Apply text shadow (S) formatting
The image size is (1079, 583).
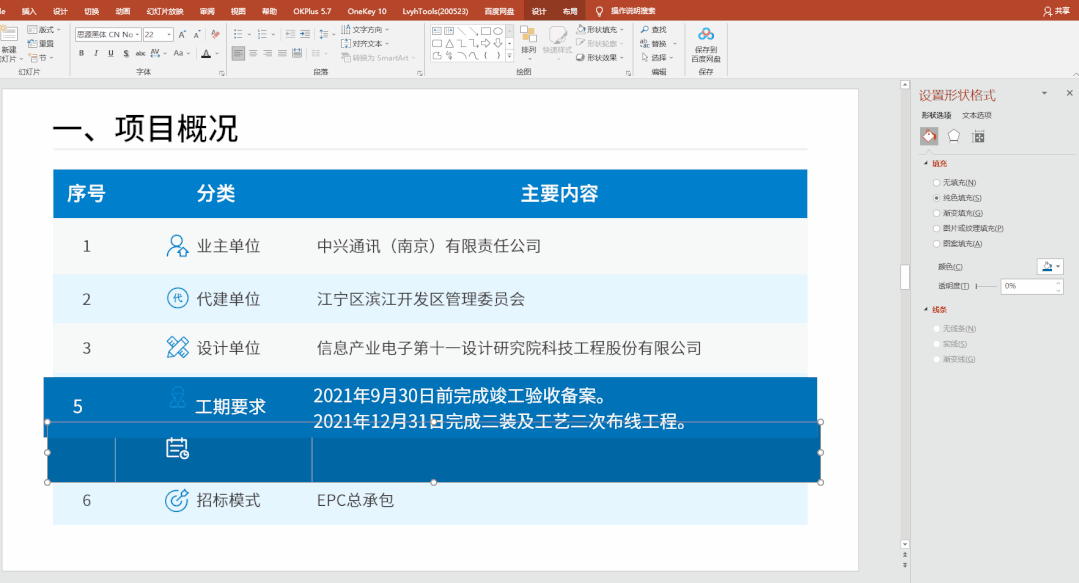pyautogui.click(x=126, y=54)
